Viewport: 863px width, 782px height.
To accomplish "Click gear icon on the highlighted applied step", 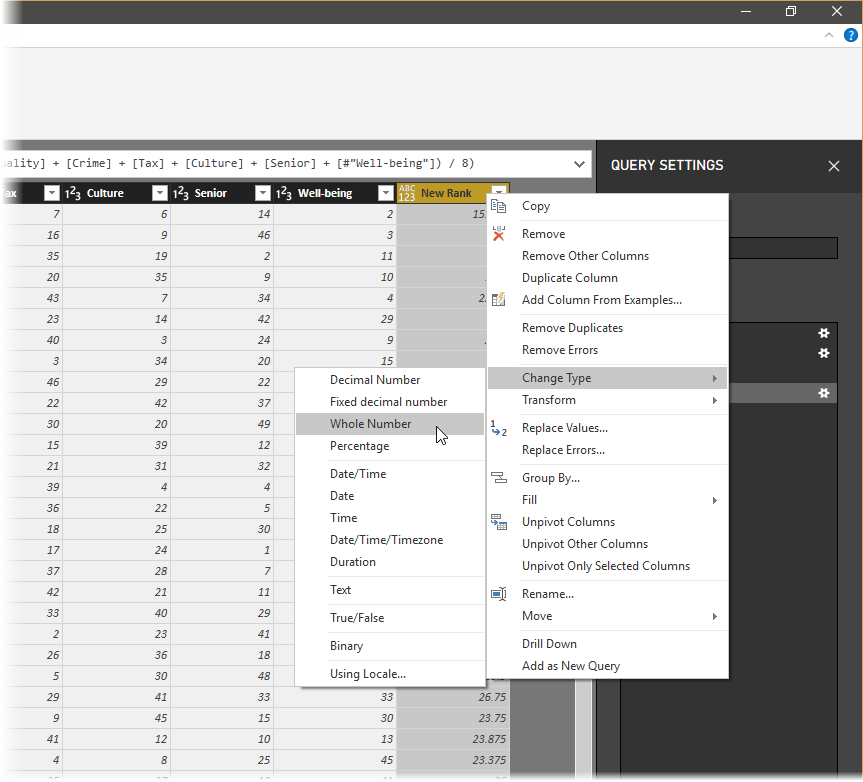I will pyautogui.click(x=824, y=393).
